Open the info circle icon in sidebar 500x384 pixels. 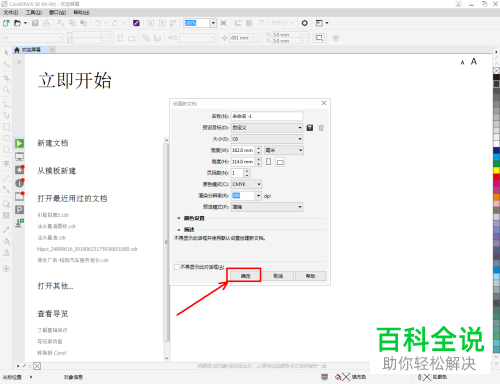[19, 183]
